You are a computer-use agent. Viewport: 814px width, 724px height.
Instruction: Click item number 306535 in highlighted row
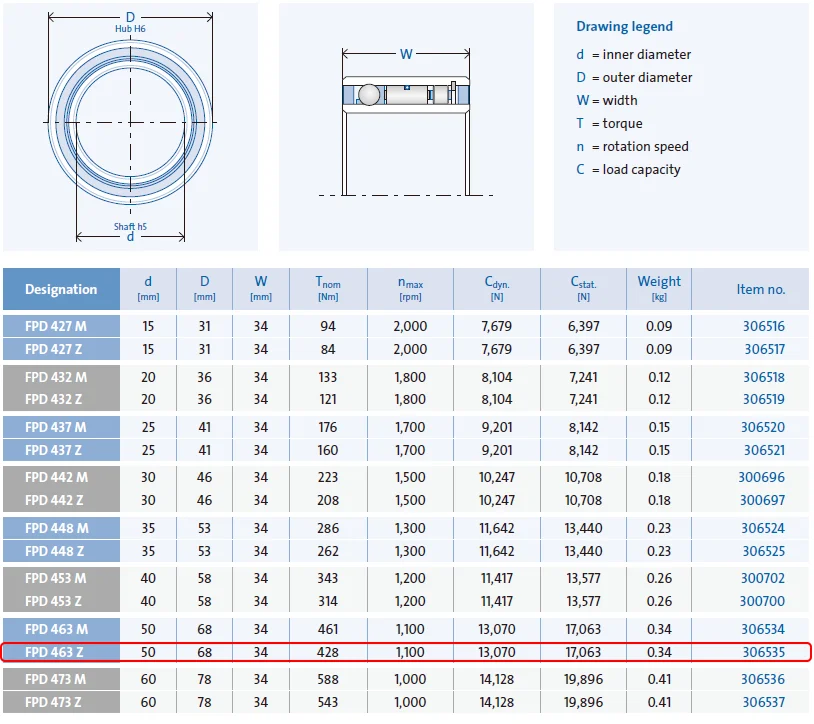pos(762,652)
